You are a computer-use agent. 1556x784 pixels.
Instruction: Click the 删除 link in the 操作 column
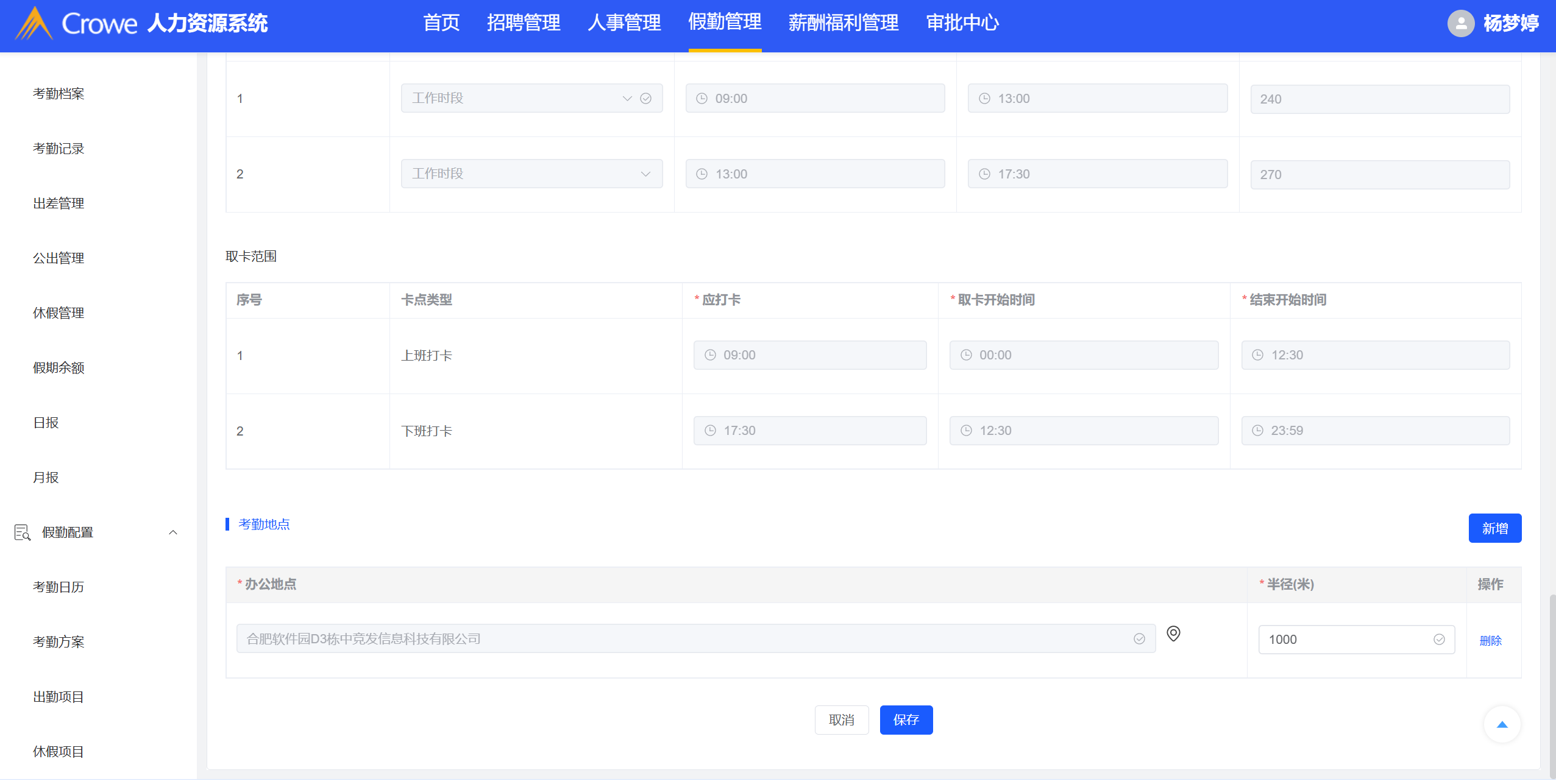1490,640
